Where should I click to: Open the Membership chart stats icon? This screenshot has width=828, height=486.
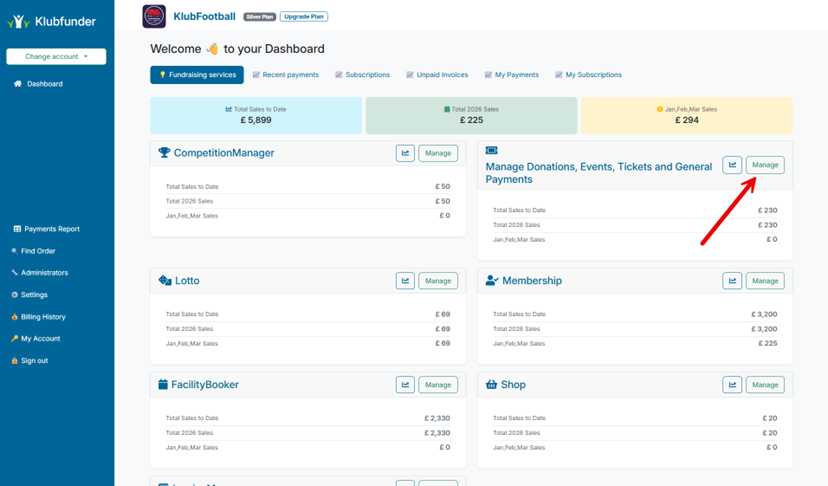click(732, 281)
